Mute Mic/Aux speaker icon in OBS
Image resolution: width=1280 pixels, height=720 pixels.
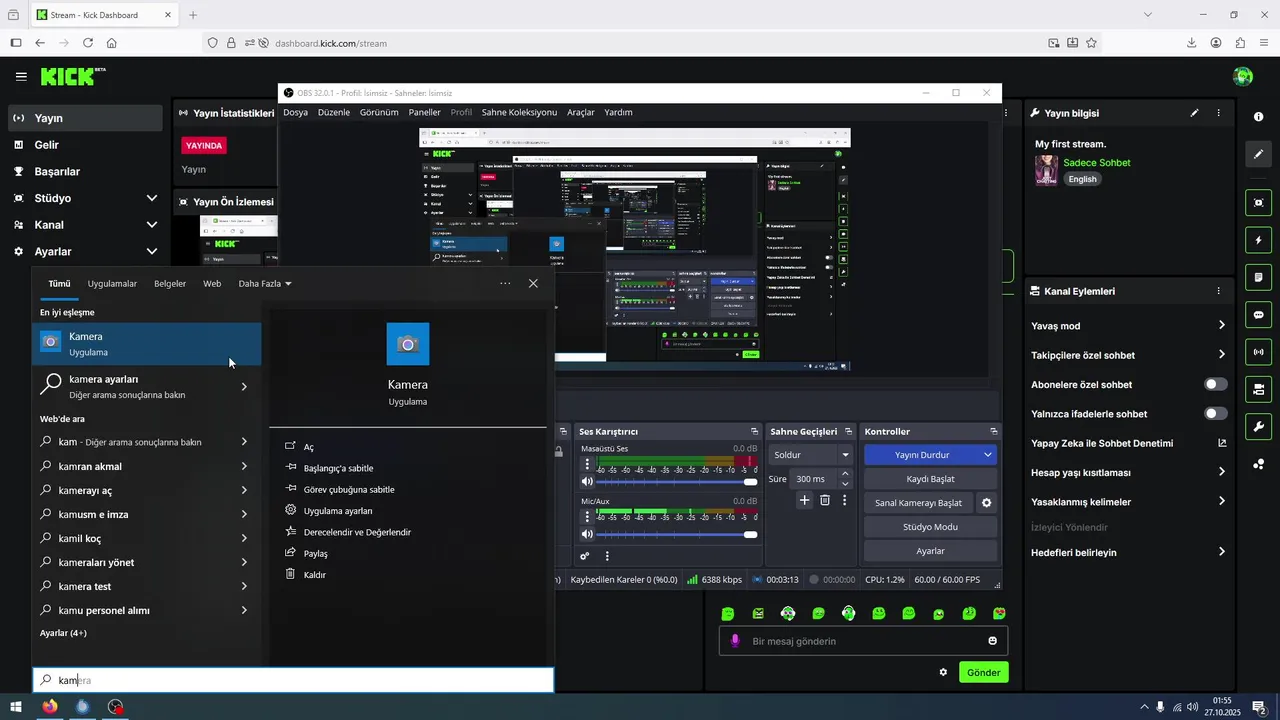[587, 534]
